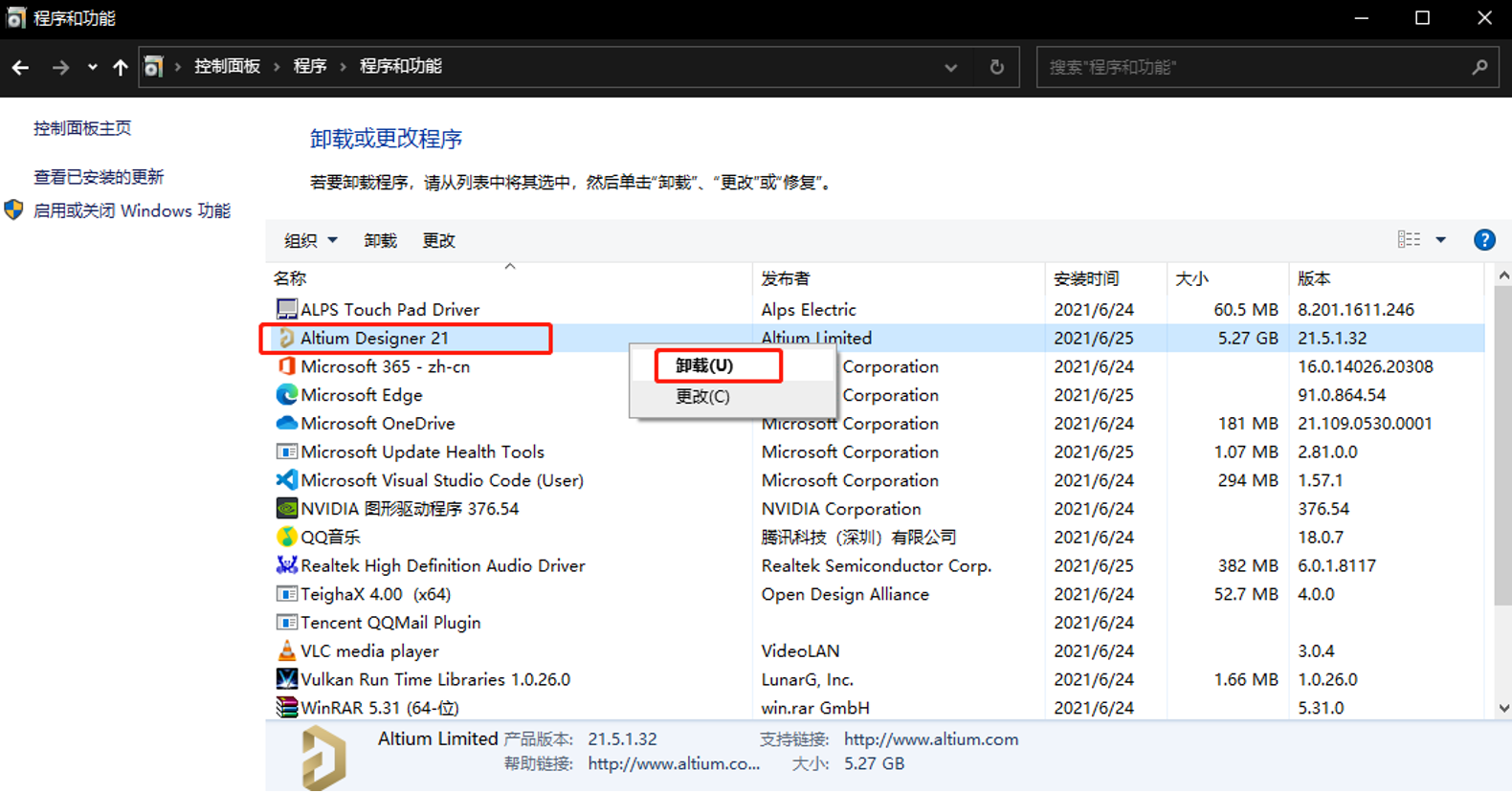Click the large Altium logo in details pane

tap(323, 758)
